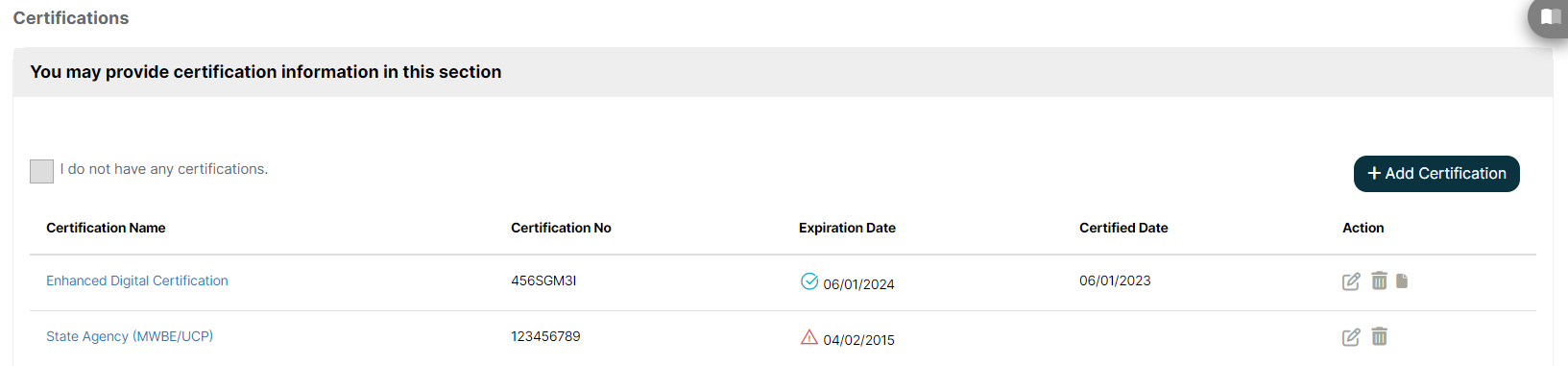
Task: Select certification number 456SGM3I
Action: pyautogui.click(x=543, y=281)
